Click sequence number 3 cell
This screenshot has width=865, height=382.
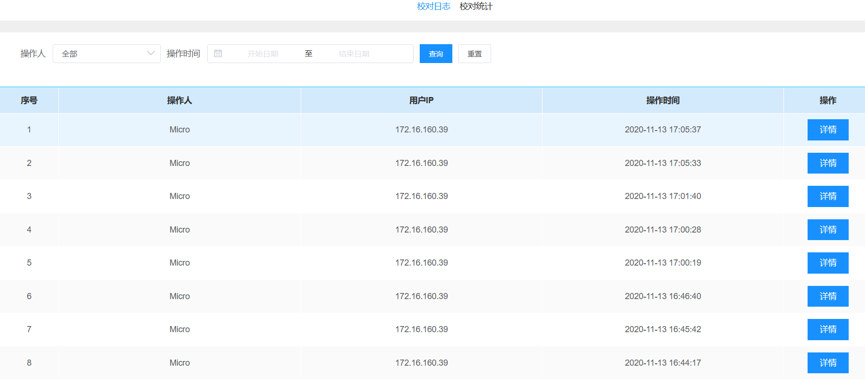29,196
